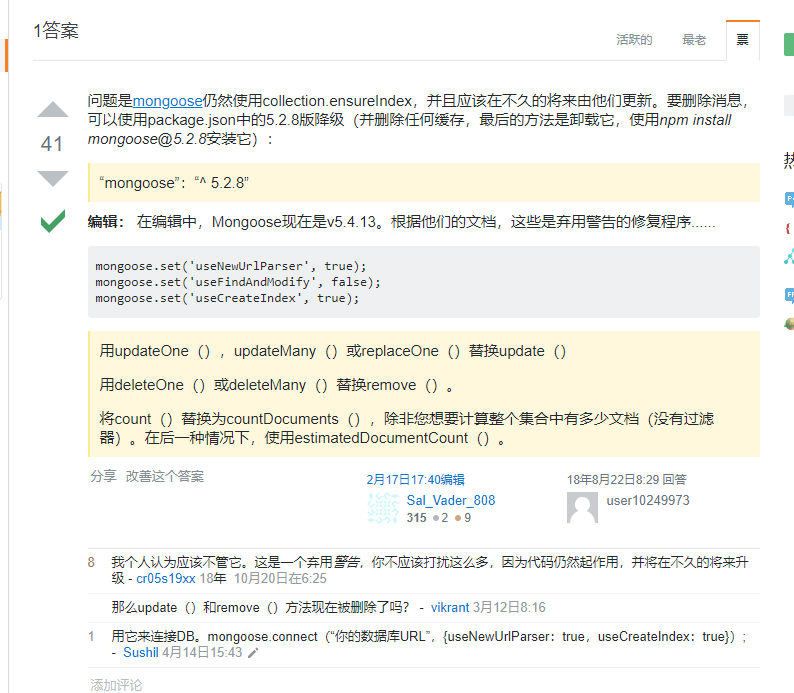Open user10249973's gray avatar image
794x693 pixels.
pos(582,508)
